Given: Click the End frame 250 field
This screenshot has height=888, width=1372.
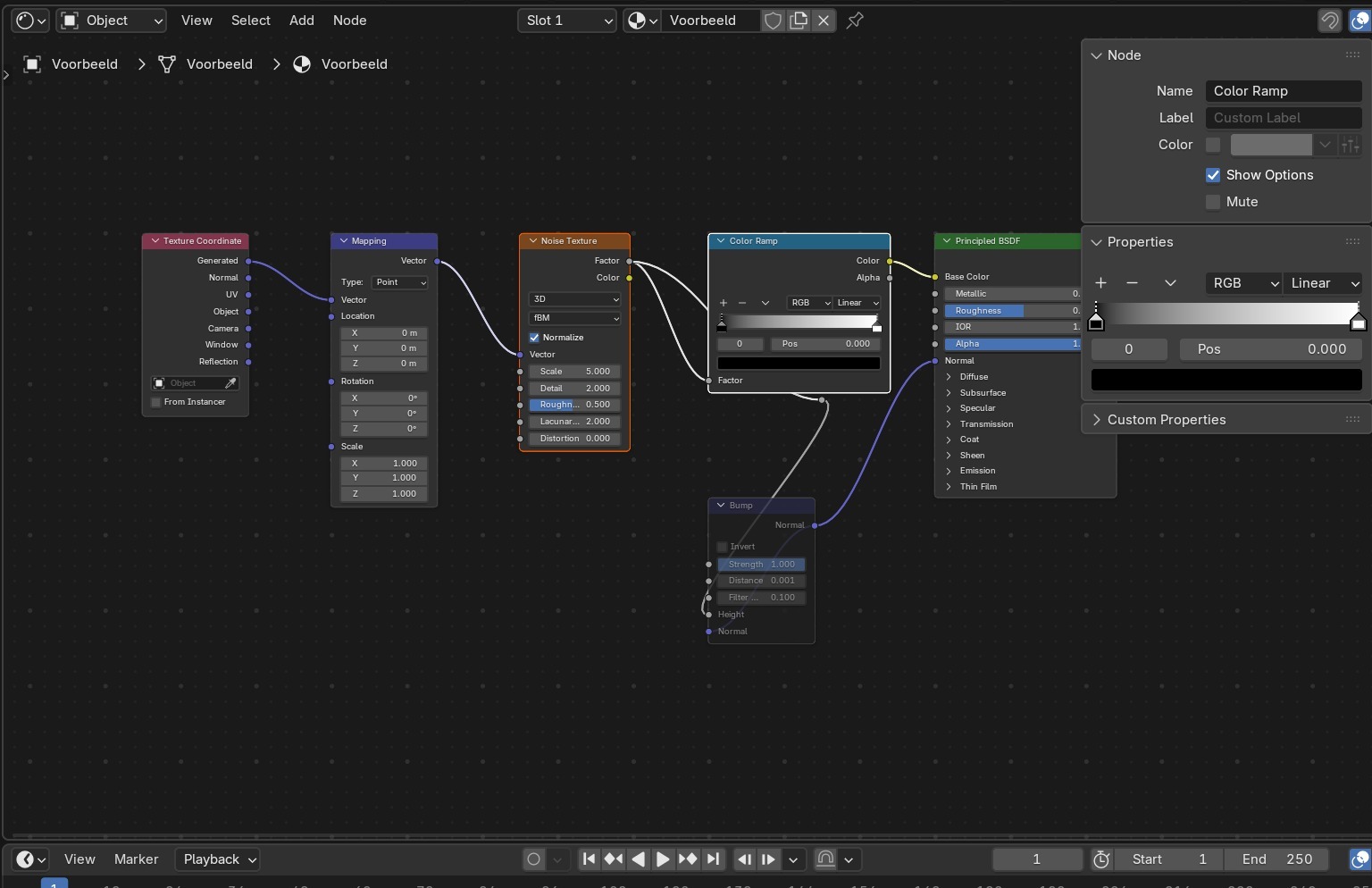Looking at the screenshot, I should tap(1276, 859).
